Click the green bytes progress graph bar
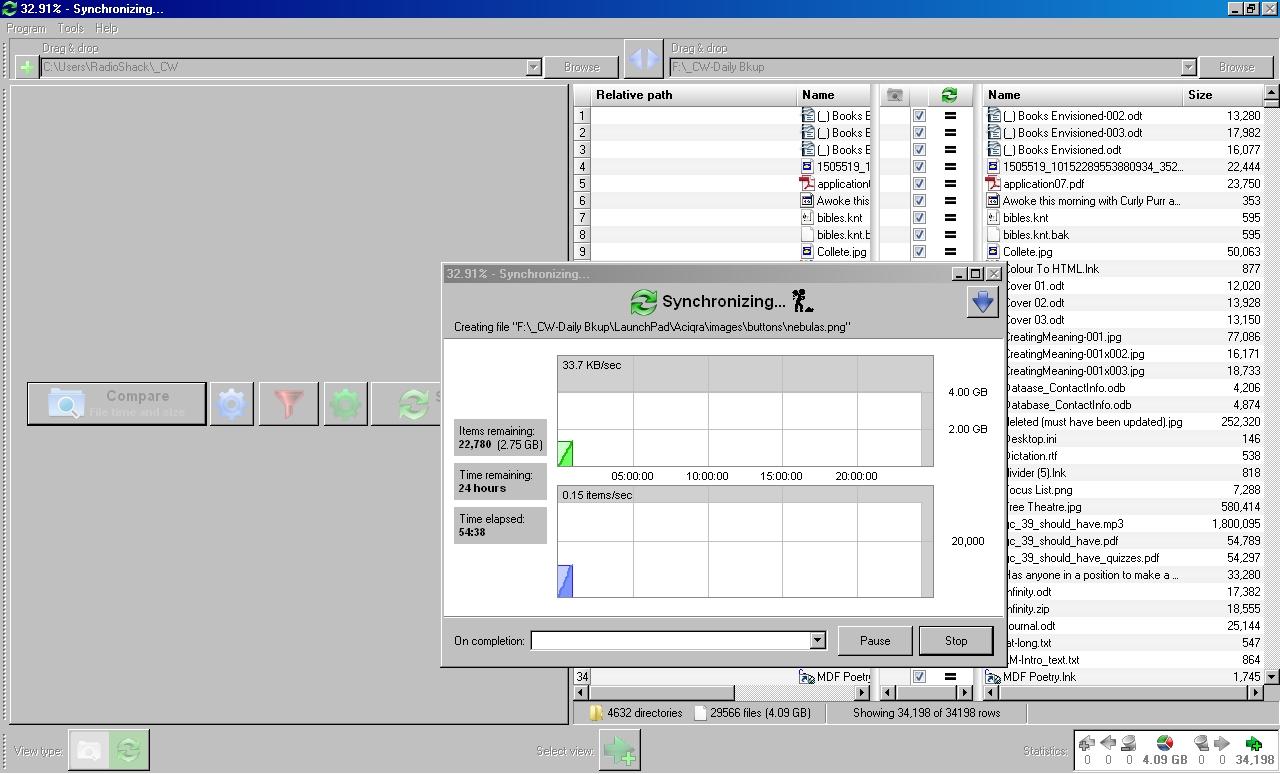The image size is (1280, 774). click(x=565, y=453)
